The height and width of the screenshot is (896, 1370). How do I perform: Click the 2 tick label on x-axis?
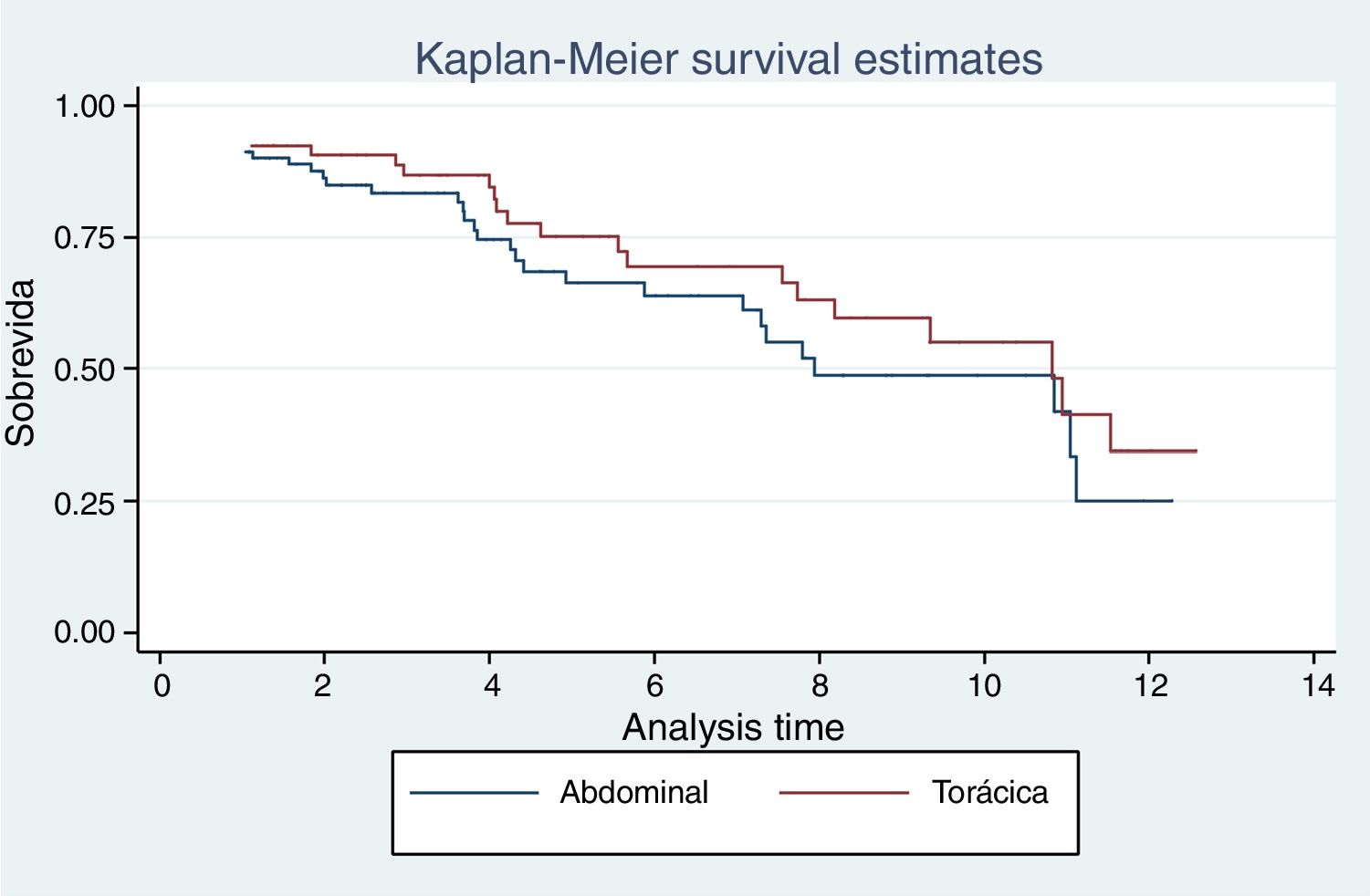click(x=323, y=685)
